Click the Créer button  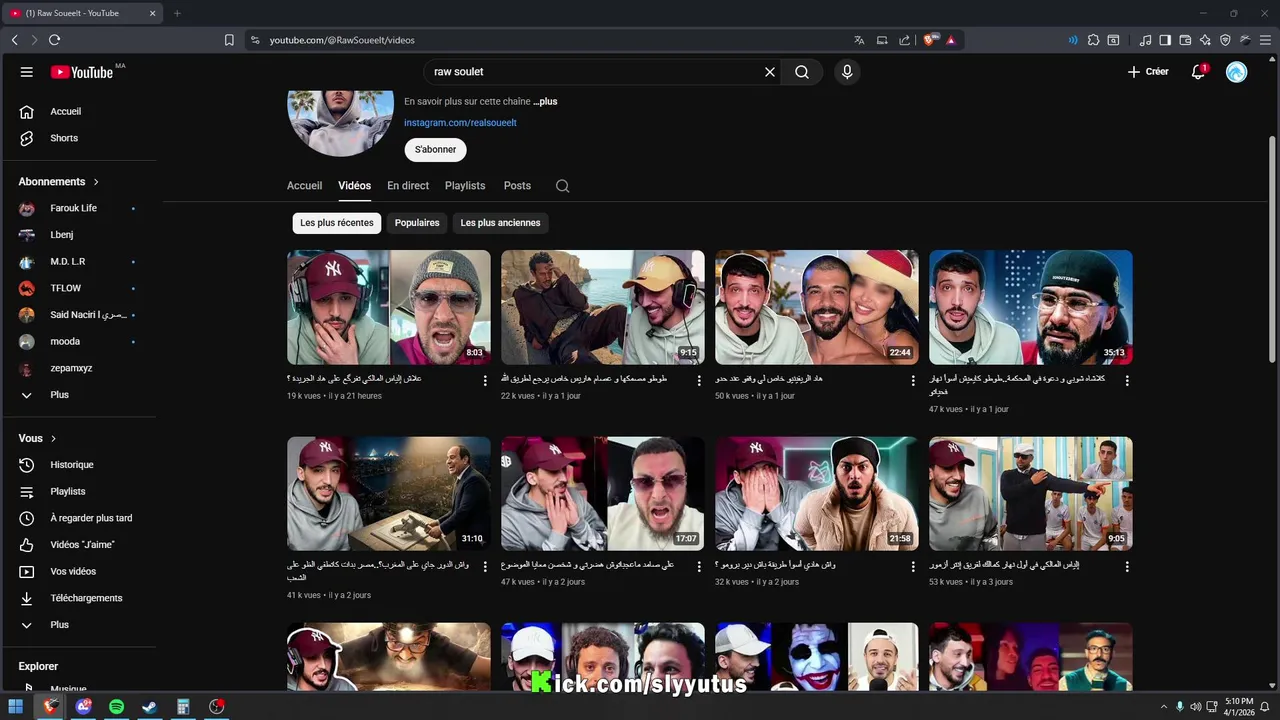(x=1148, y=72)
